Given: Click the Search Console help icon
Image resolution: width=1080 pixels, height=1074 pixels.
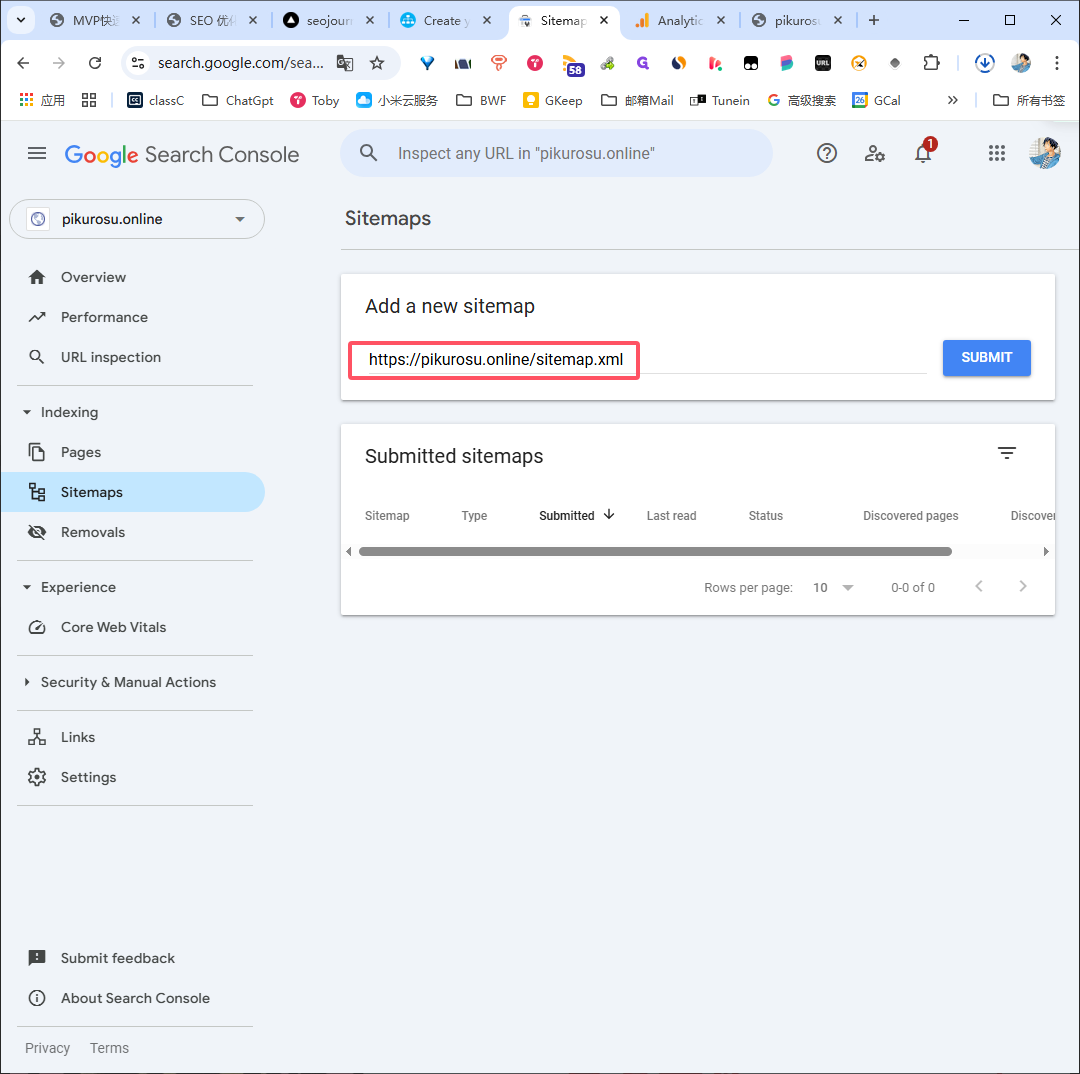Looking at the screenshot, I should (827, 154).
